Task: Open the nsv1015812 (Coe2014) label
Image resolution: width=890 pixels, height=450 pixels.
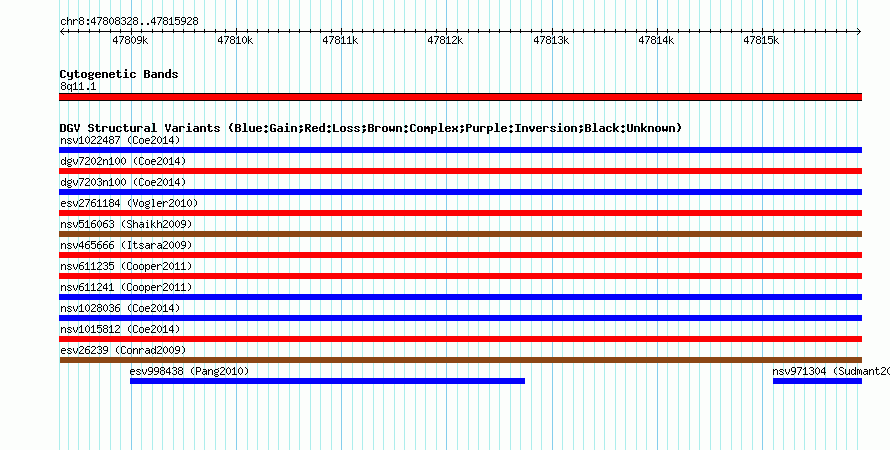Action: [x=120, y=329]
